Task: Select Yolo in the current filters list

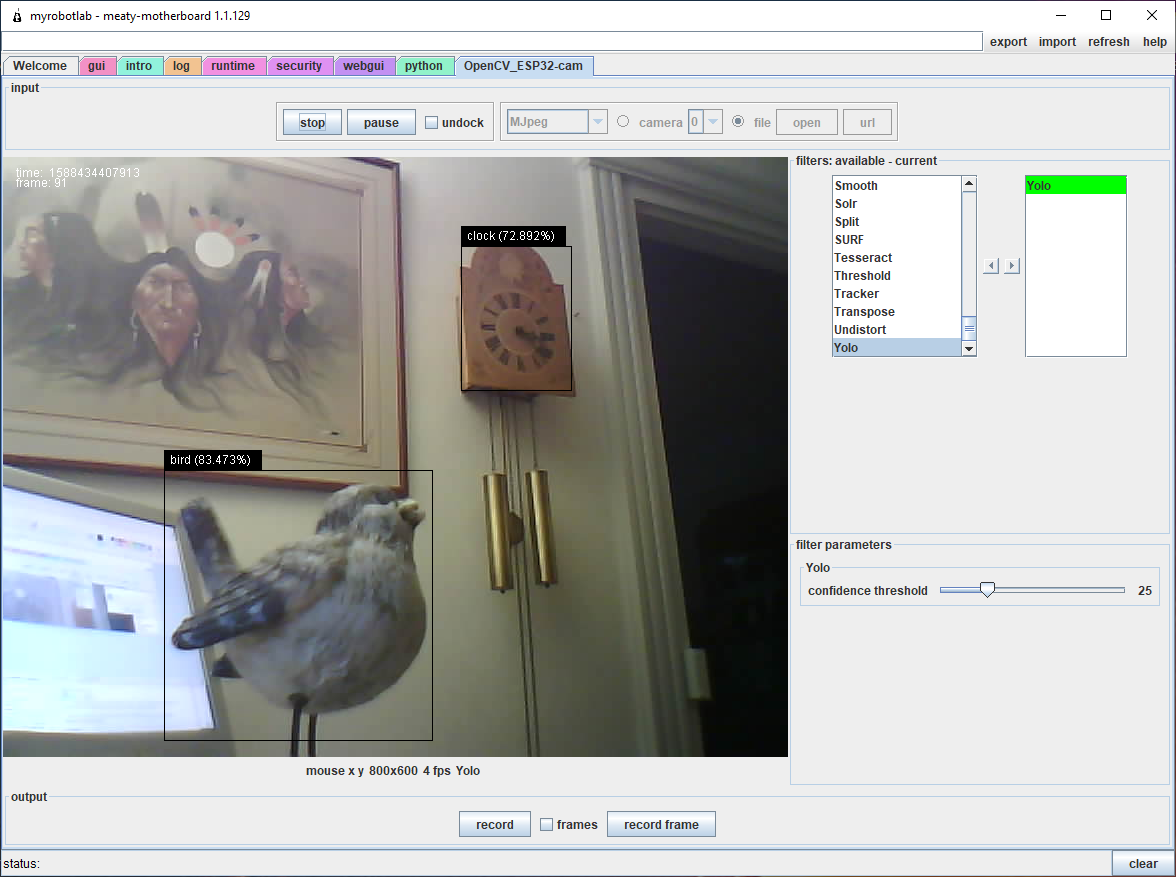Action: pyautogui.click(x=1076, y=185)
